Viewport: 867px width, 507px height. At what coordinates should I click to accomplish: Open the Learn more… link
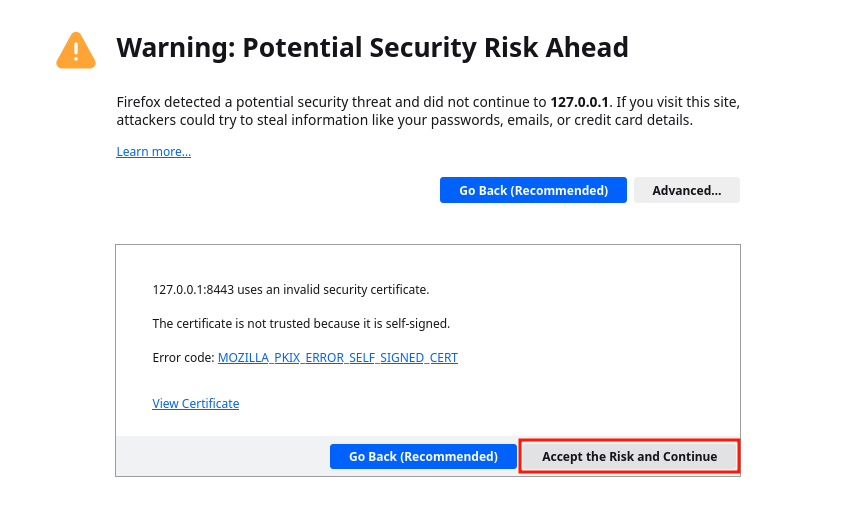[154, 151]
